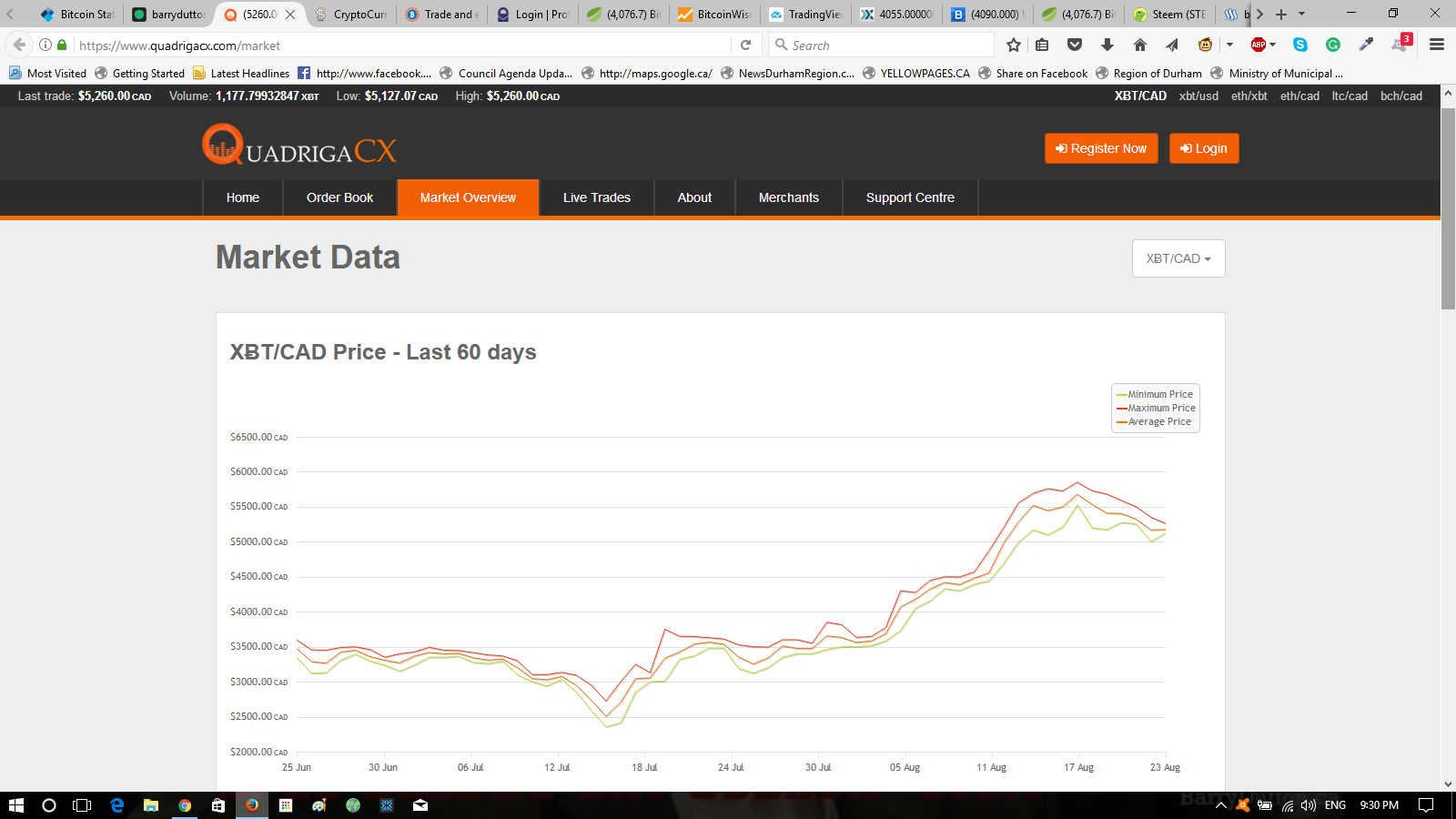Viewport: 1456px width, 819px height.
Task: Save page to Pocket
Action: click(1075, 45)
